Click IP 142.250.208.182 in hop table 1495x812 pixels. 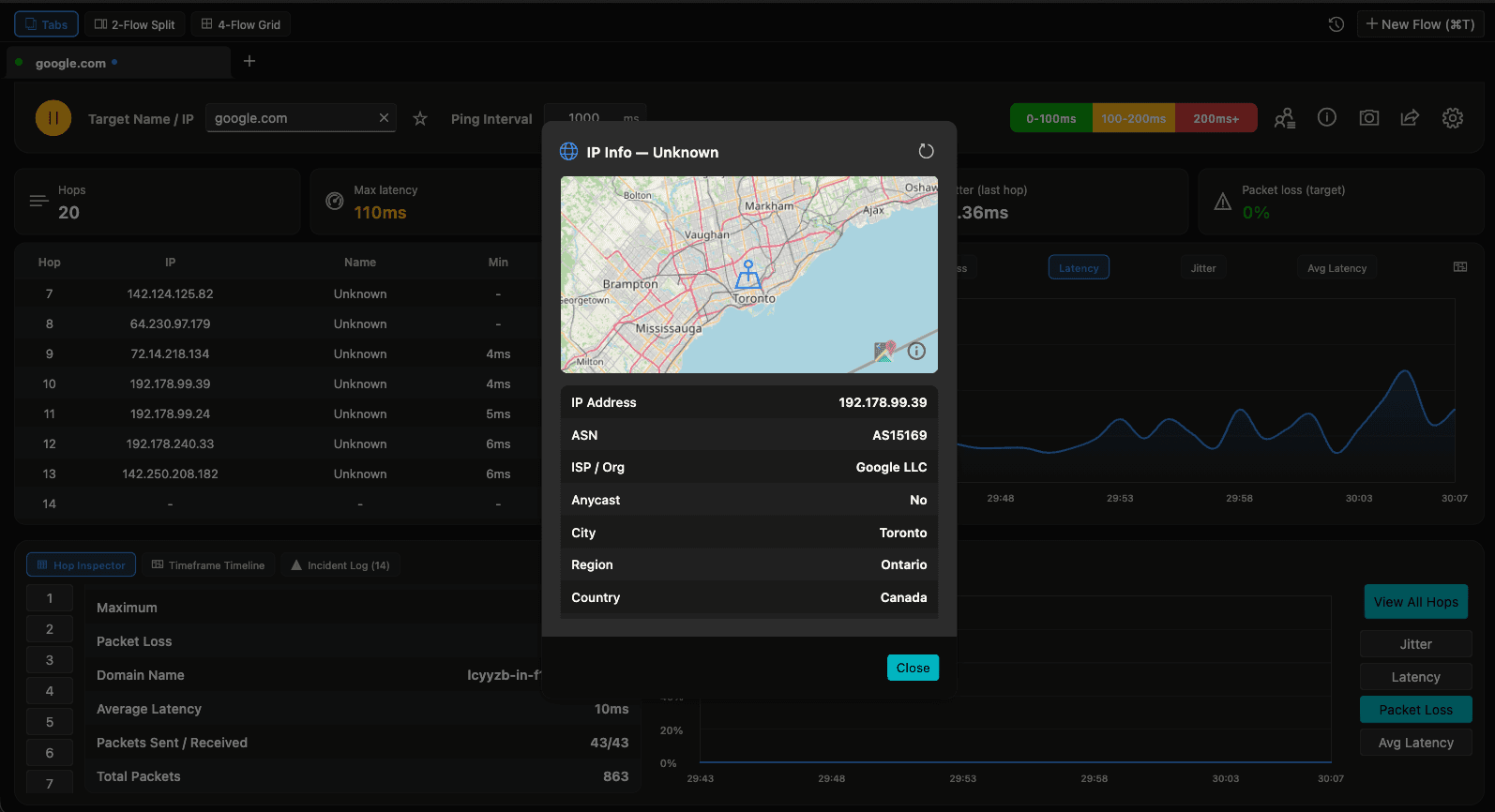coord(170,474)
